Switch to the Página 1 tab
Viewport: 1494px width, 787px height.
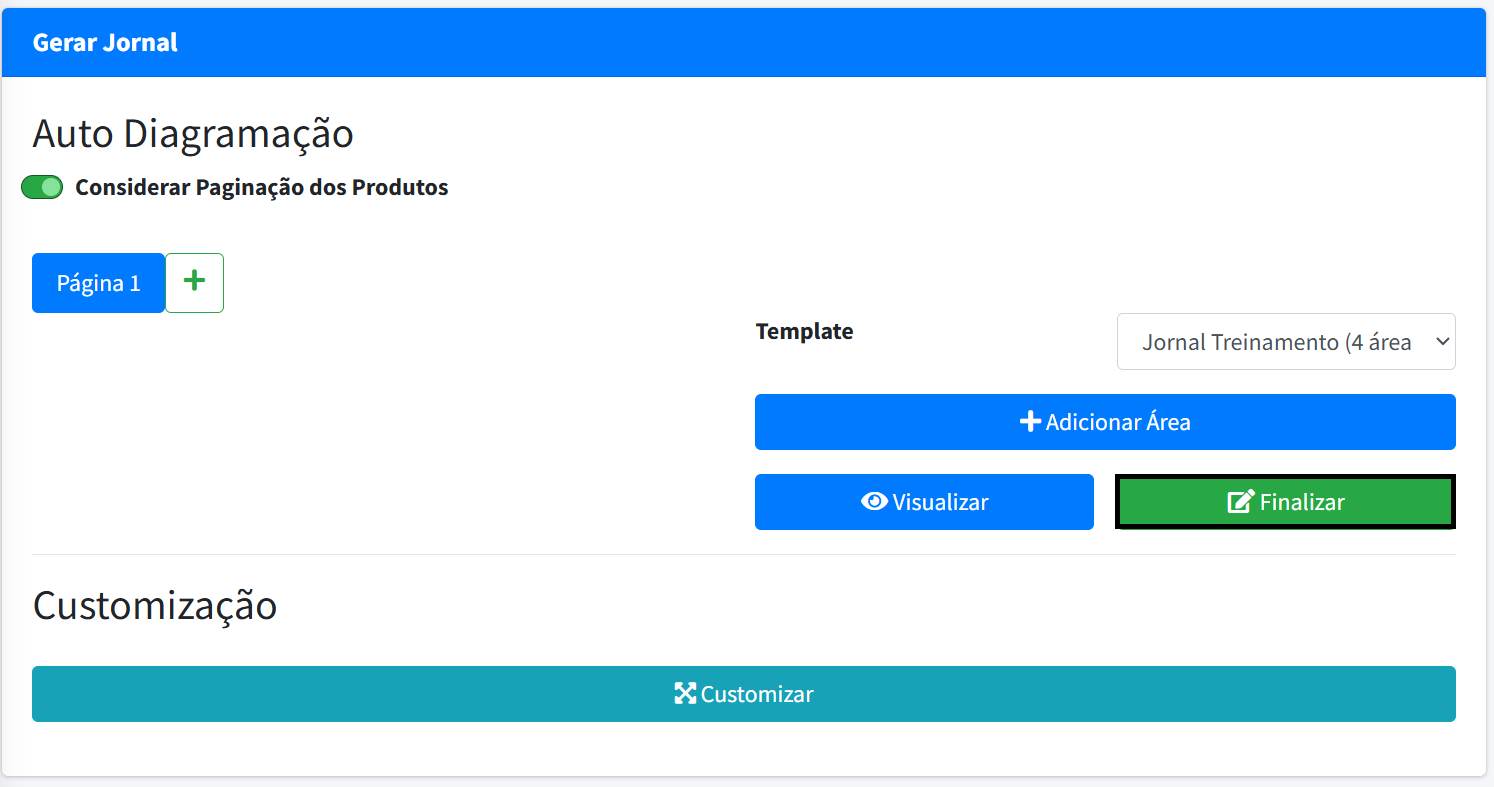point(98,283)
